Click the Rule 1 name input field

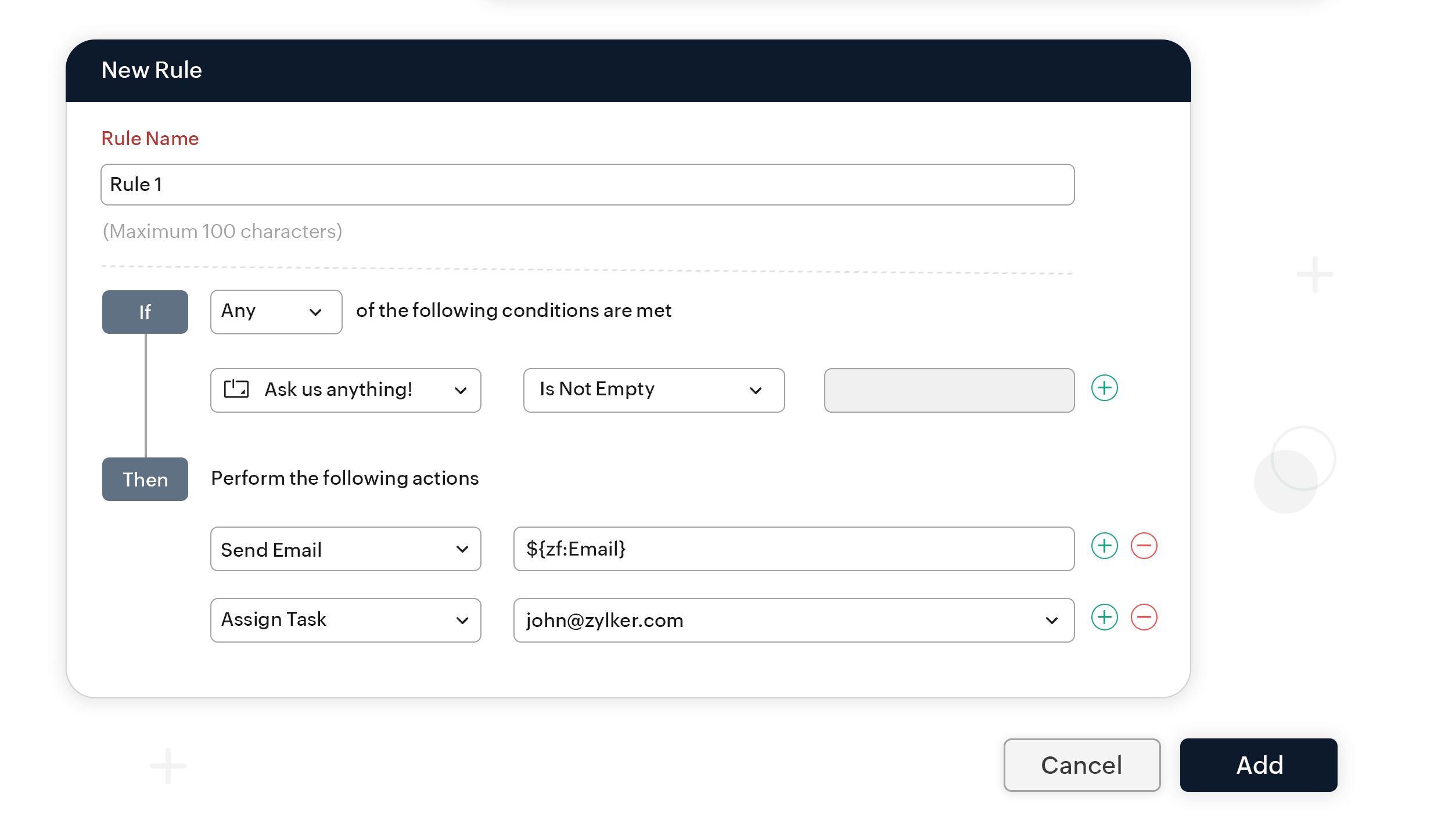click(x=587, y=184)
